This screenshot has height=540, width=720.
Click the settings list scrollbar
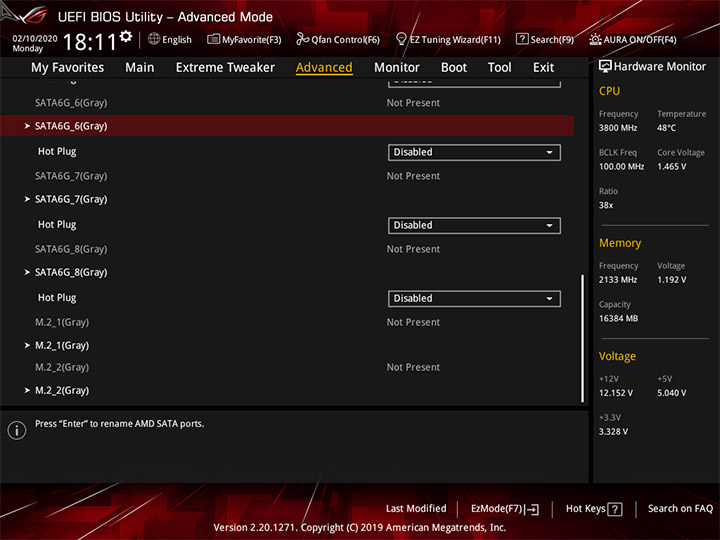[x=583, y=339]
